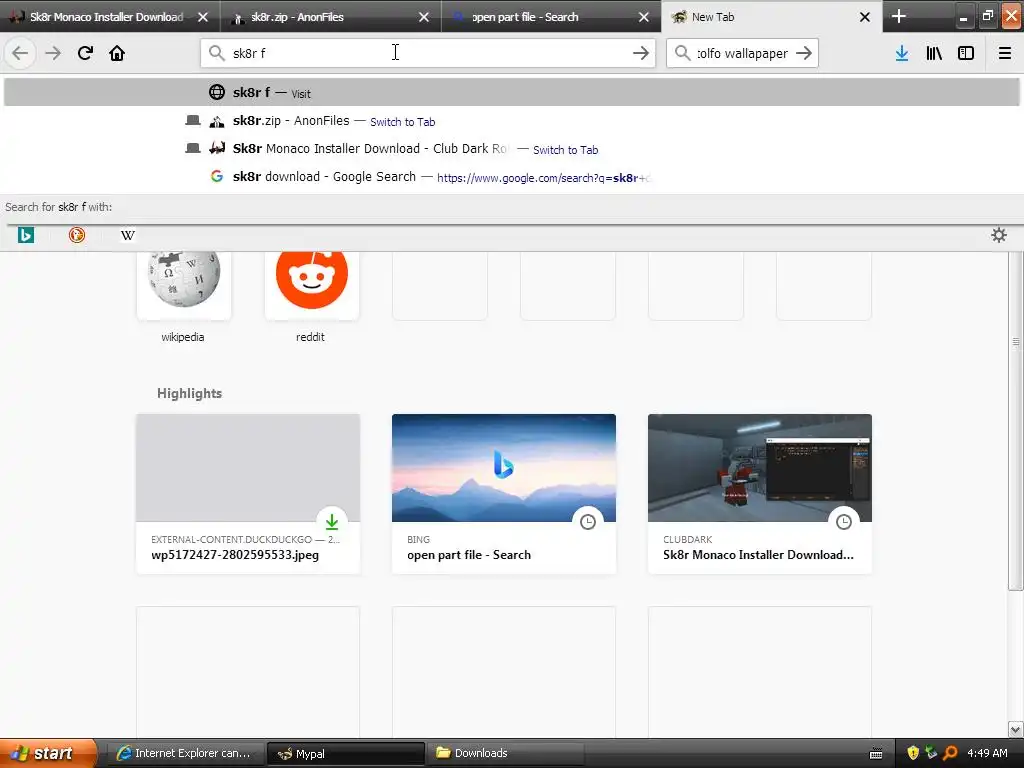Open a new tab with plus button
The height and width of the screenshot is (768, 1024).
coord(899,16)
